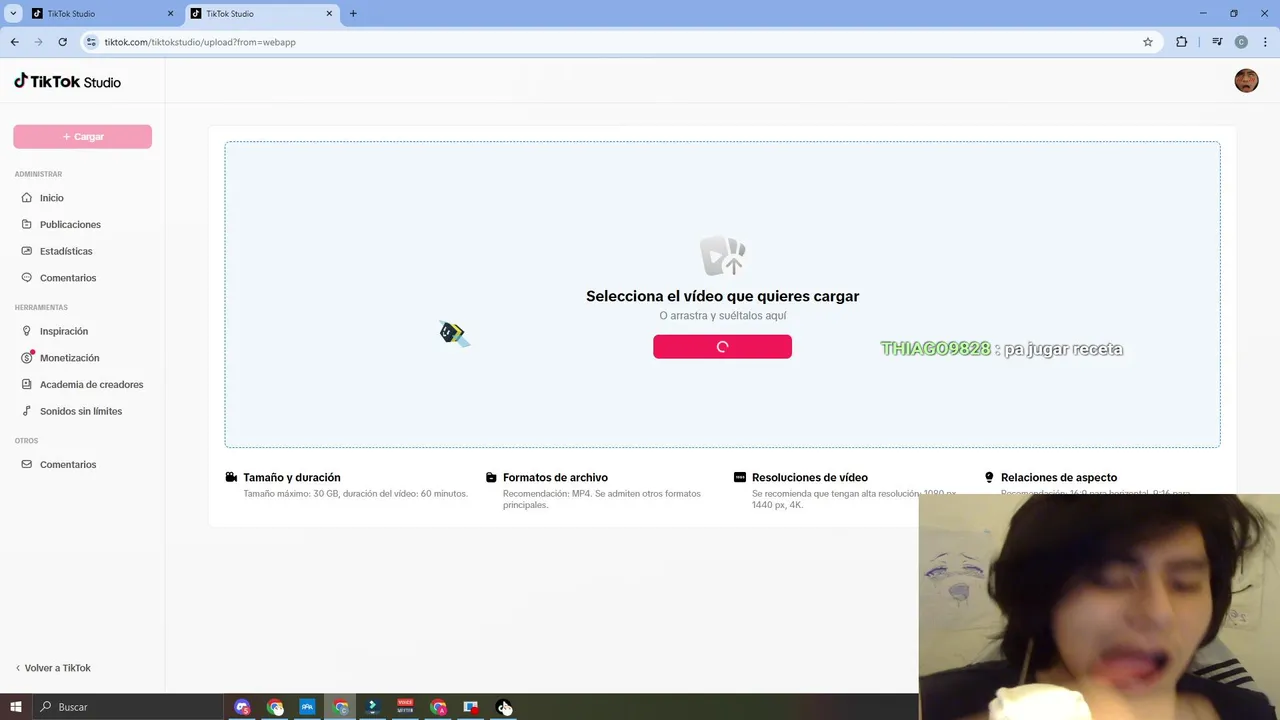The height and width of the screenshot is (720, 1280).
Task: Open the Chrome three-dot menu
Action: pyautogui.click(x=1264, y=42)
